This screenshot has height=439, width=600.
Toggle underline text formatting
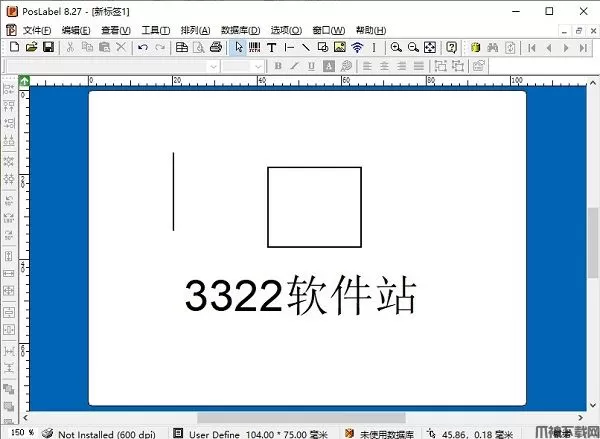pos(311,66)
